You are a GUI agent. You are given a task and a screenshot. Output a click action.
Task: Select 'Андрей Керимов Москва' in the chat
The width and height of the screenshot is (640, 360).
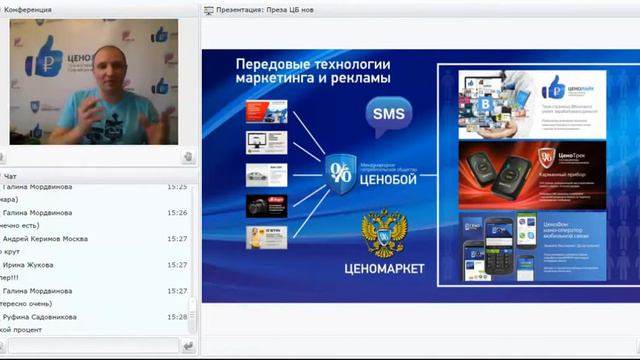45,239
